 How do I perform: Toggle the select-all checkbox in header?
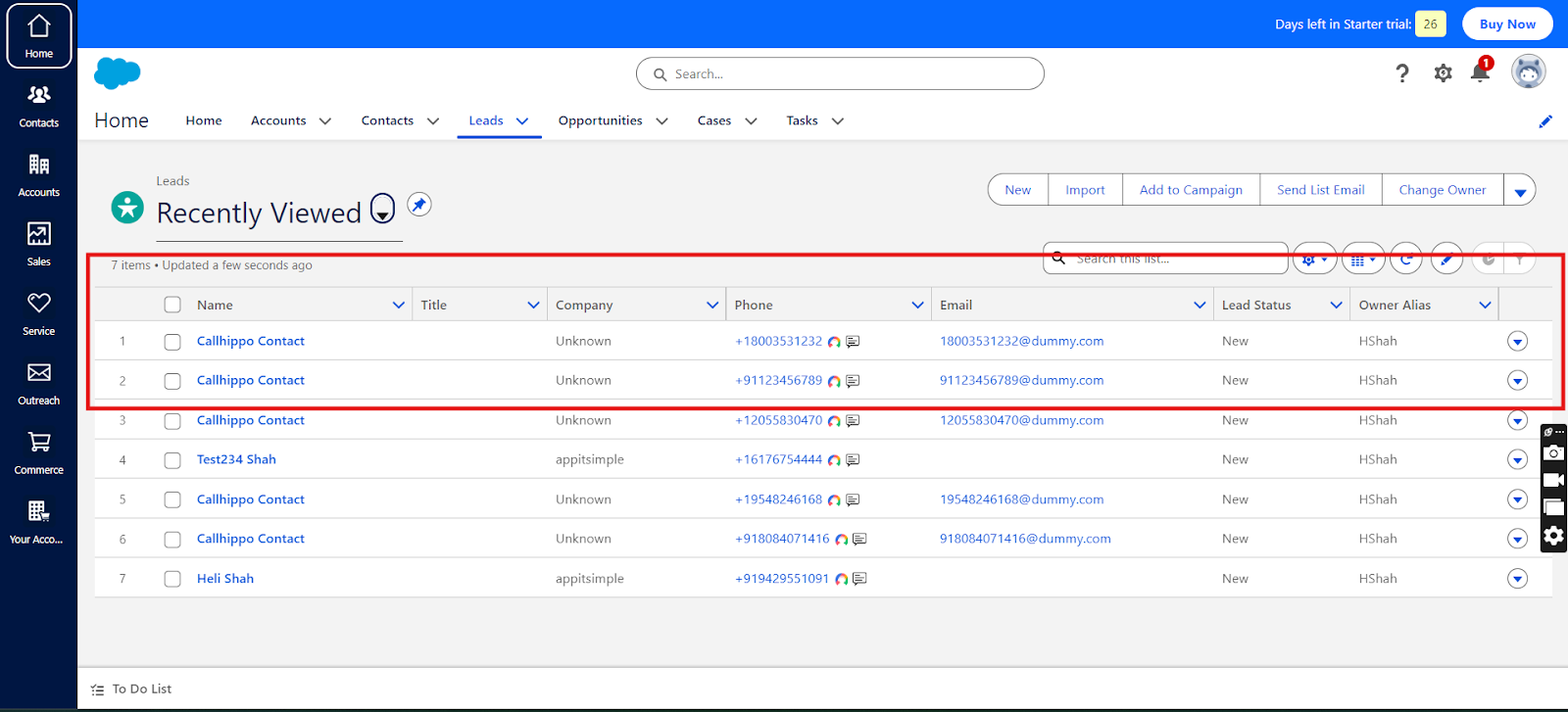pos(172,305)
